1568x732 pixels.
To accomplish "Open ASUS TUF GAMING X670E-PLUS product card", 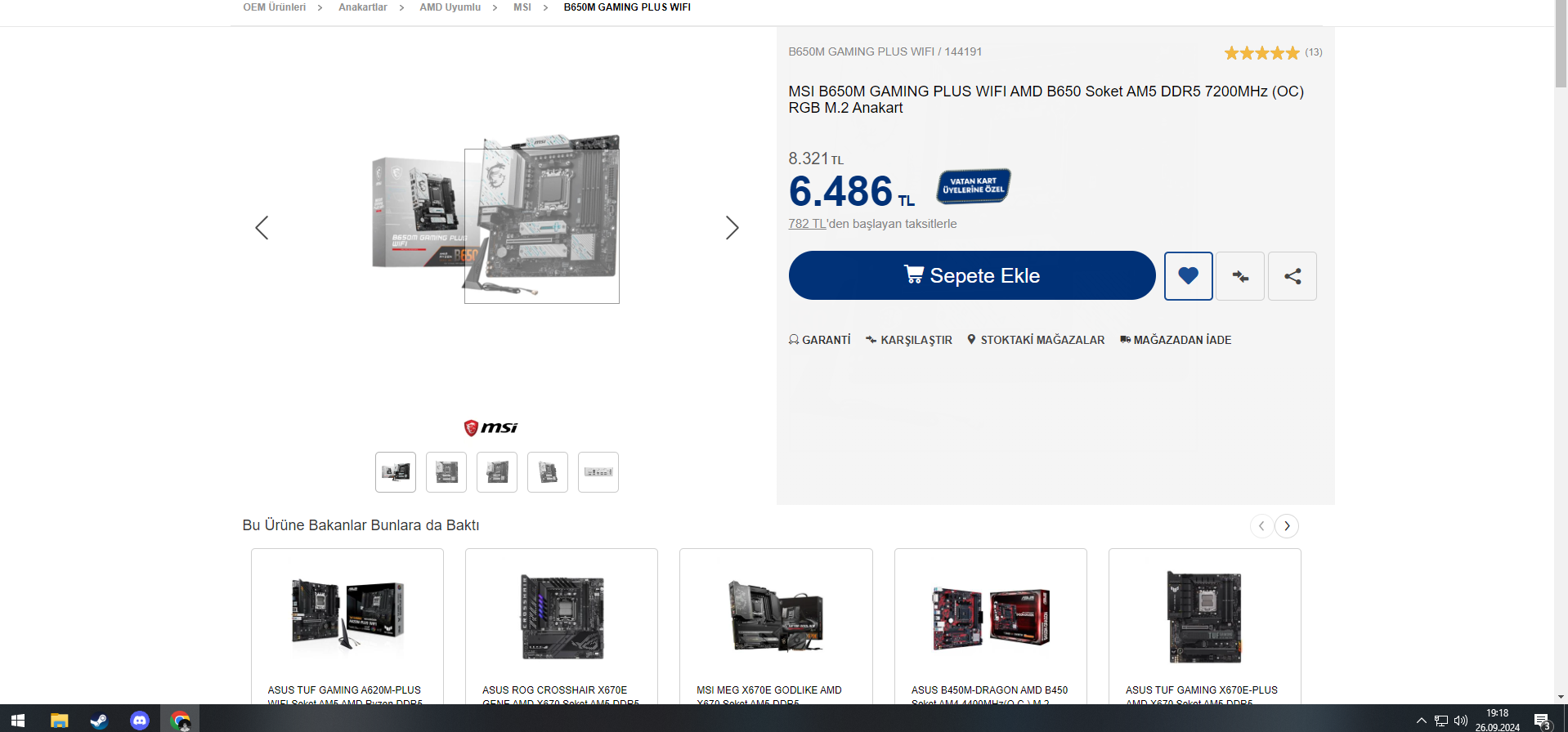I will tap(1205, 627).
